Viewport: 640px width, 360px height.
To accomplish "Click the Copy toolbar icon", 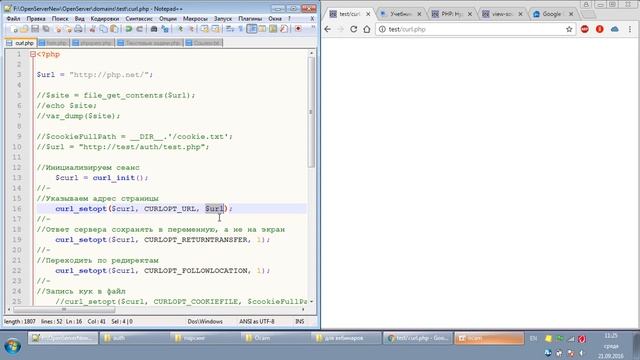I will tap(103, 29).
